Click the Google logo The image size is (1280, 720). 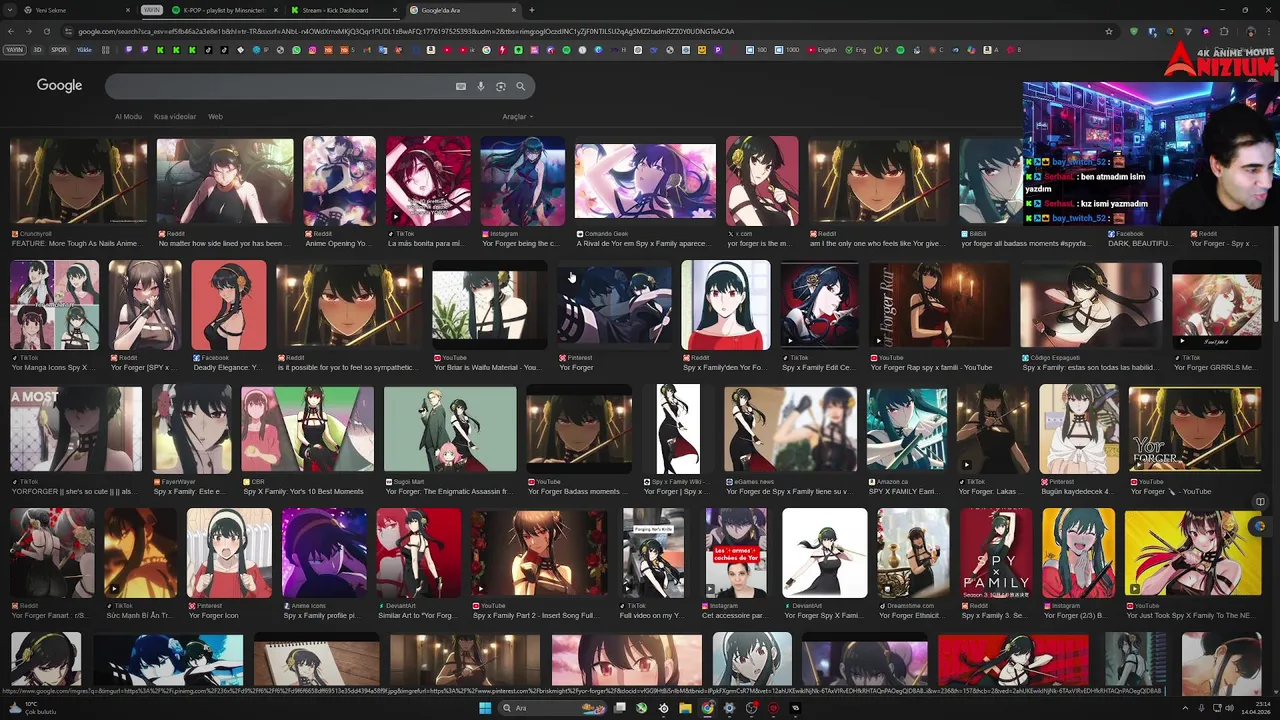[59, 86]
